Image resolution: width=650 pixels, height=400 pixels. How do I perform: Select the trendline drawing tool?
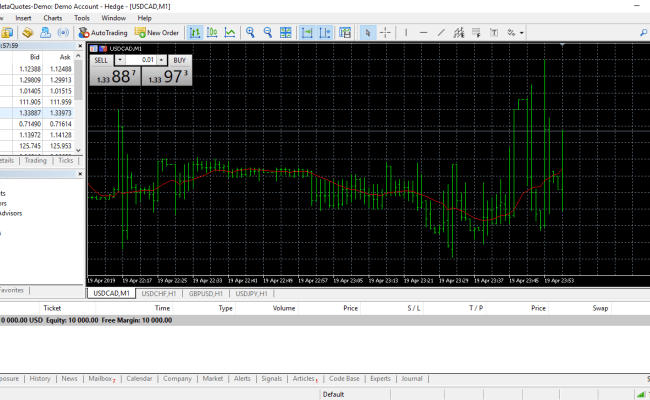point(441,32)
